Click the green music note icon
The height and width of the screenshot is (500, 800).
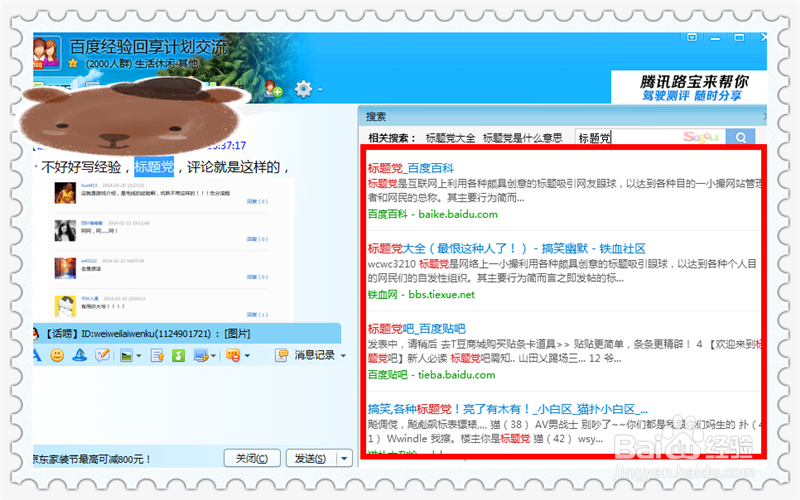pos(178,355)
